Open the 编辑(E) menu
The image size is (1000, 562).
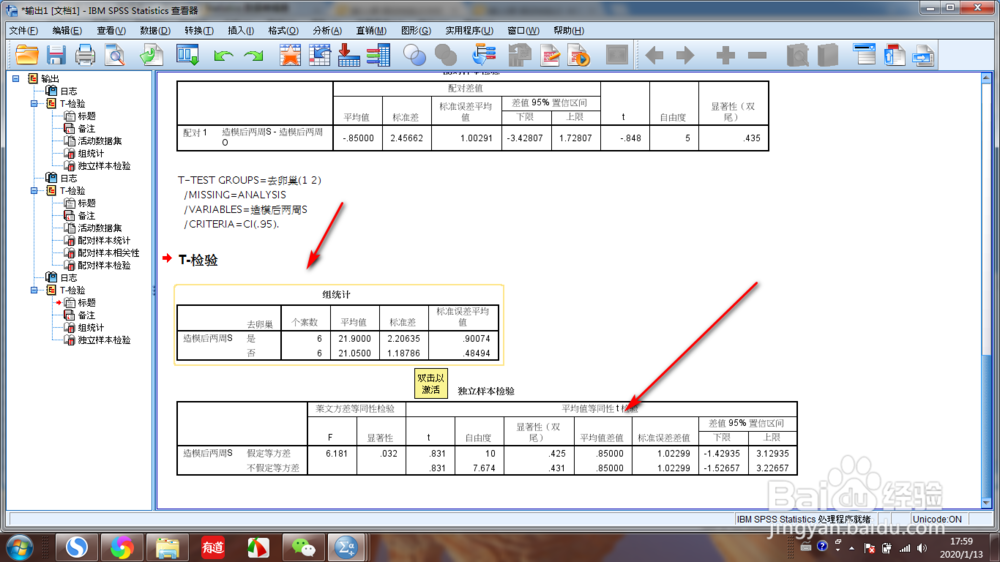pyautogui.click(x=67, y=31)
